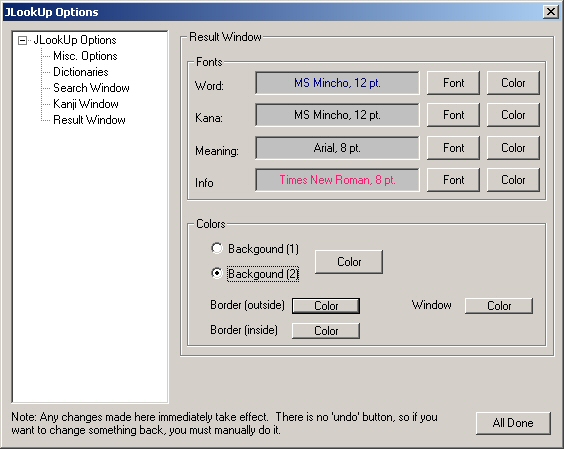
Task: Choose the Window color
Action: coord(499,306)
